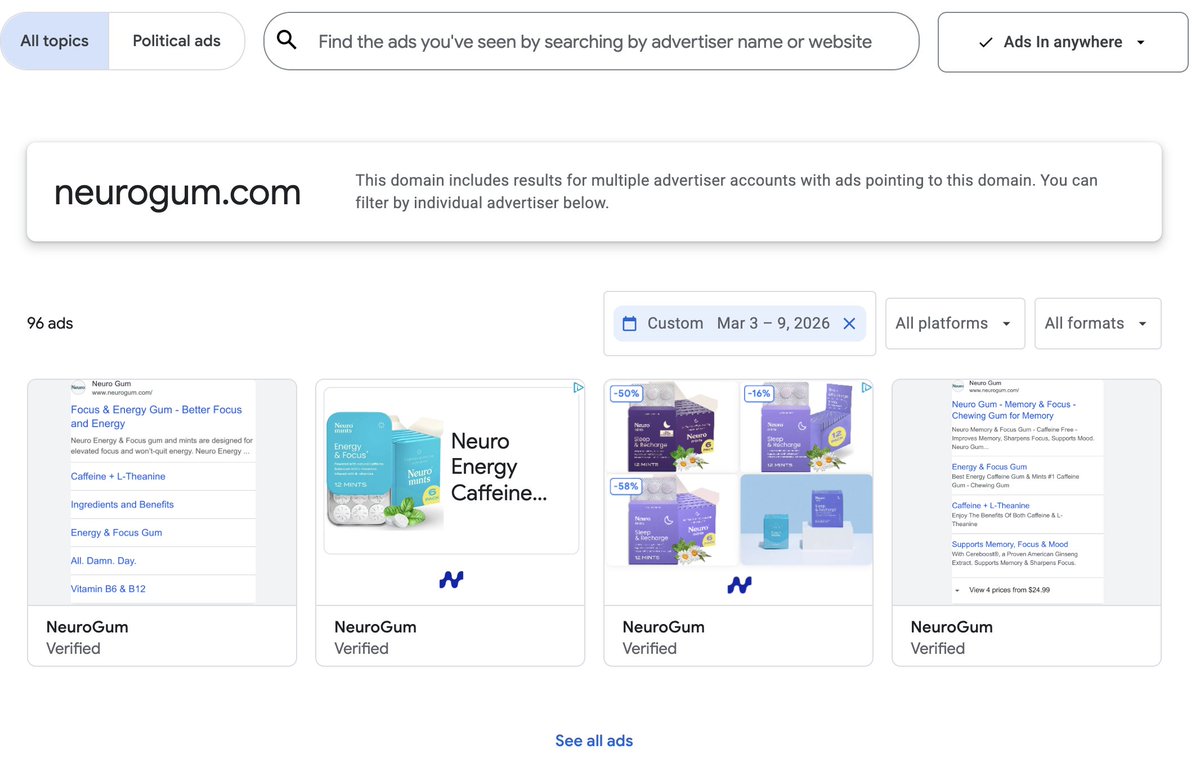Clear the custom date filter with the X

coord(849,323)
